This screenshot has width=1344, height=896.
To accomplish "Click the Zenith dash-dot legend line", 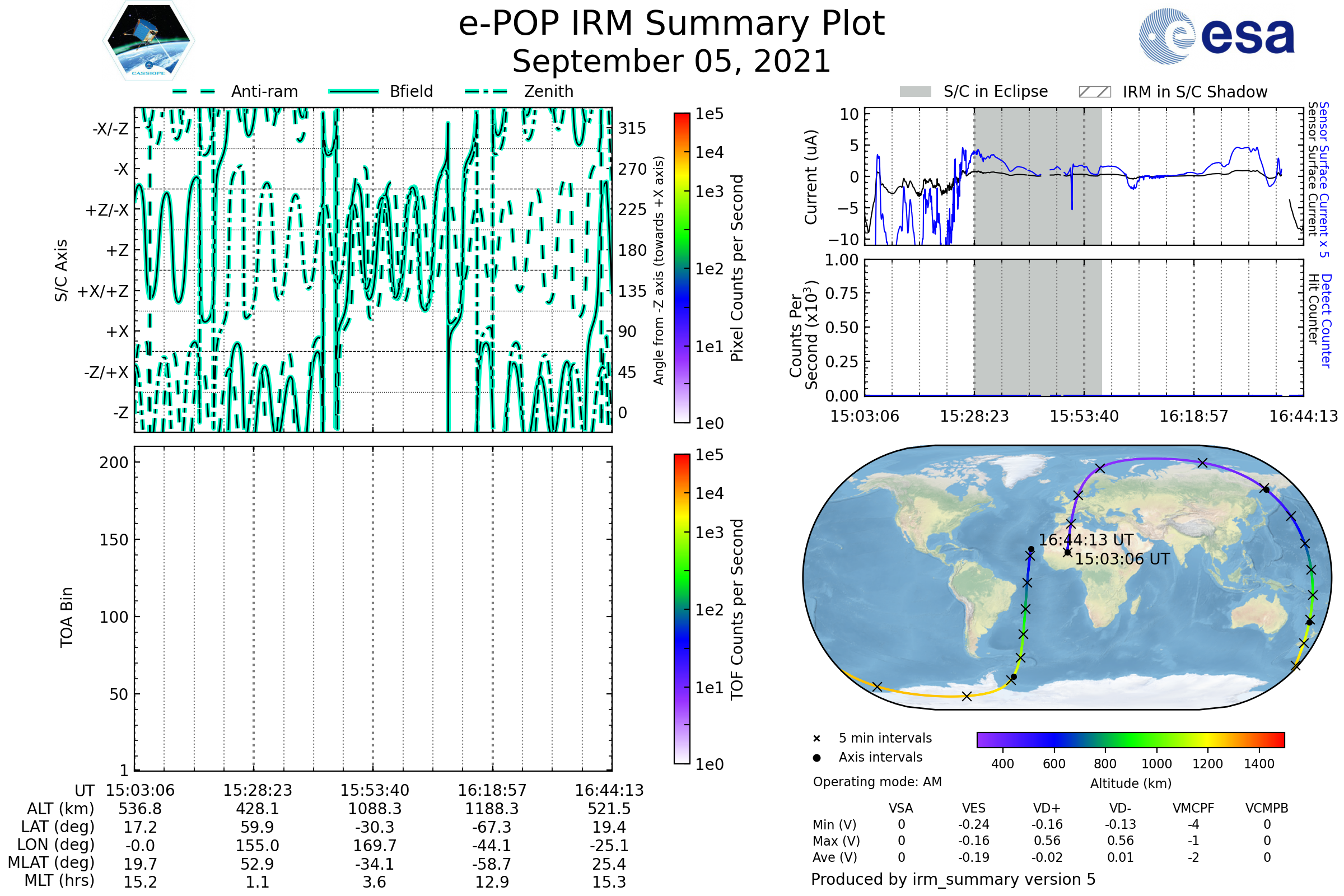I will click(x=486, y=91).
